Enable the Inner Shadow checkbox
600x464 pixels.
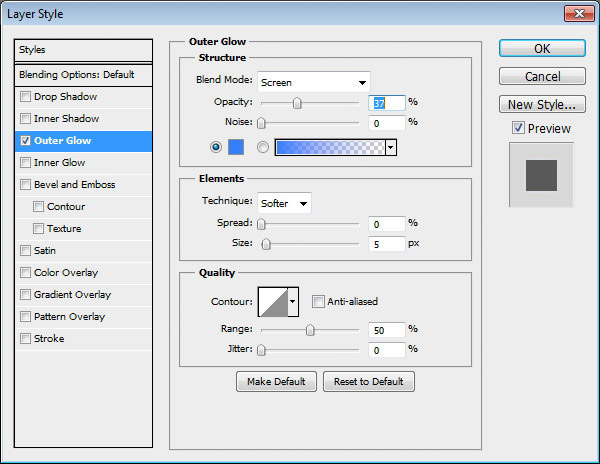tap(25, 119)
